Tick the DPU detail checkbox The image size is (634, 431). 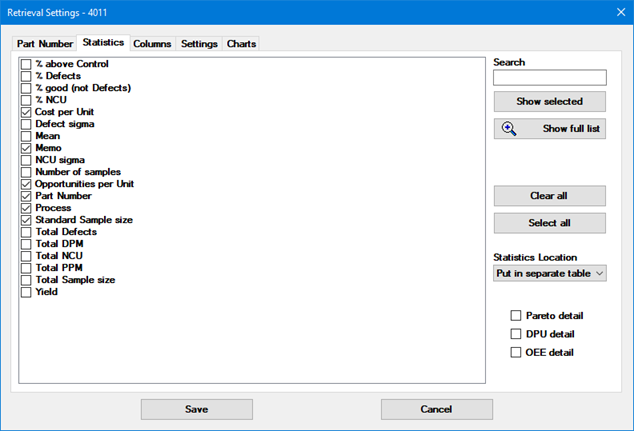coord(516,334)
